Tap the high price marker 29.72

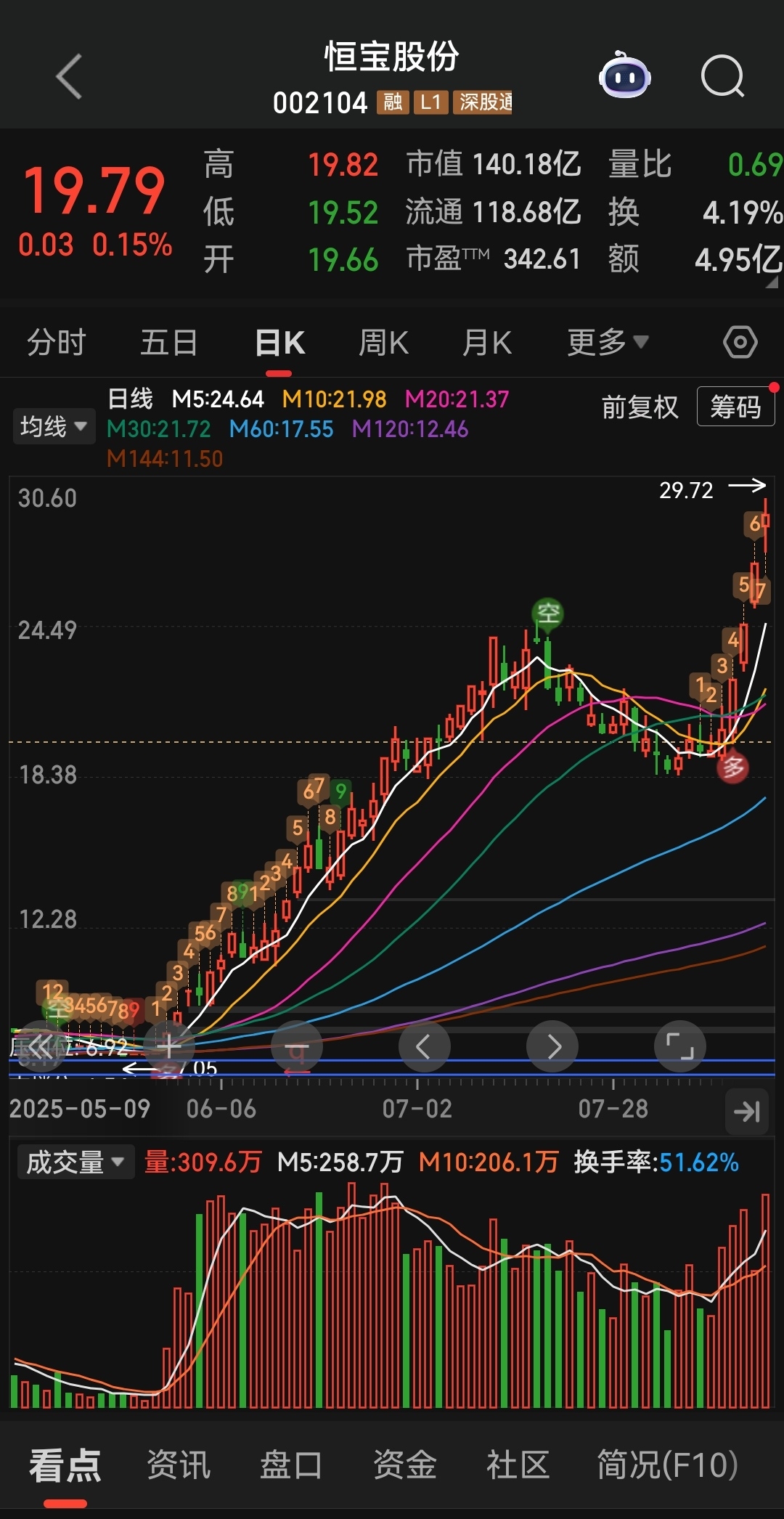click(x=686, y=490)
